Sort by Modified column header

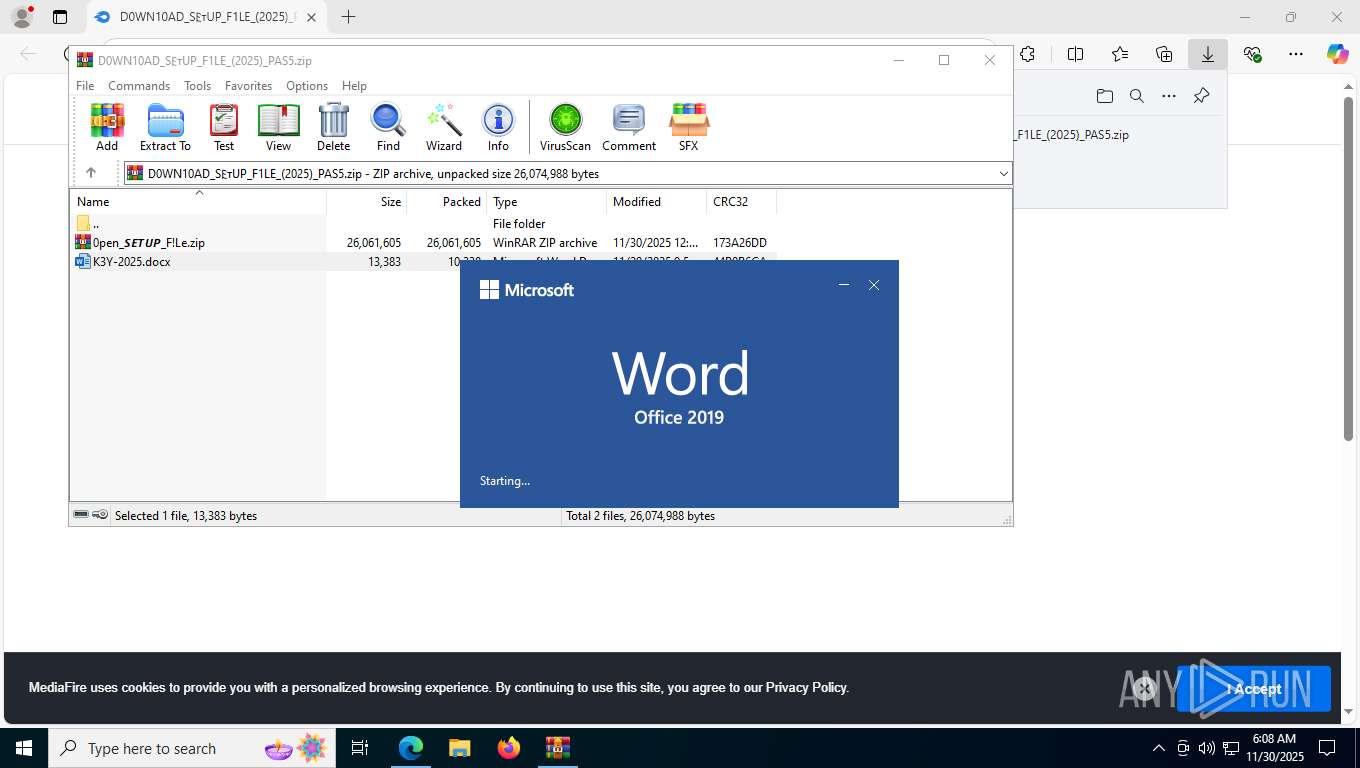656,201
